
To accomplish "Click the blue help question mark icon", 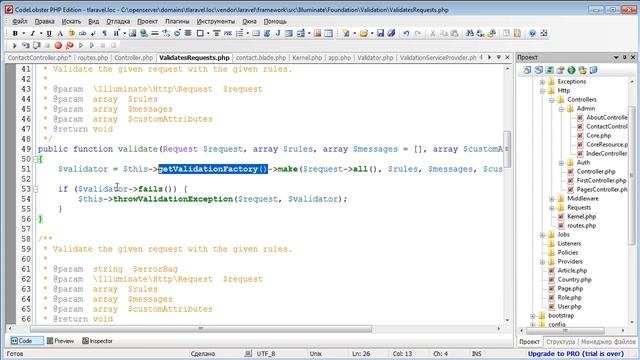I will point(532,33).
